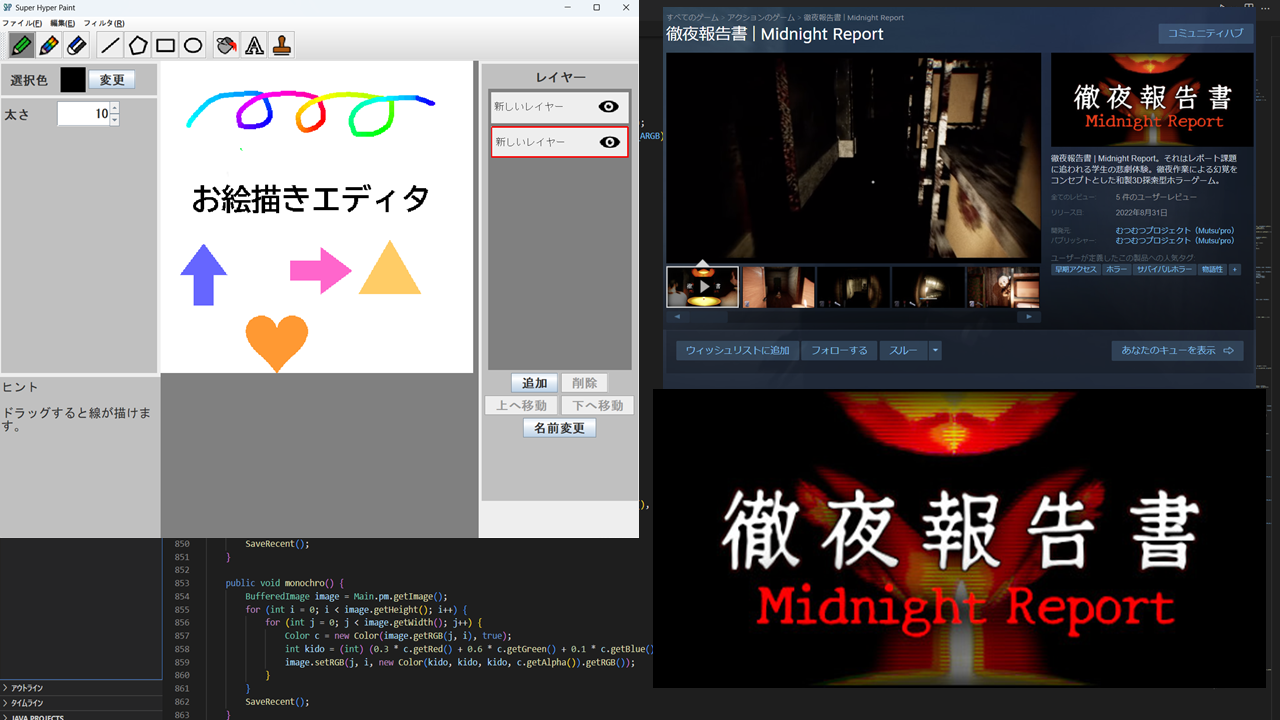The width and height of the screenshot is (1280, 720).
Task: Select second Steam screenshot thumbnail
Action: coord(778,287)
